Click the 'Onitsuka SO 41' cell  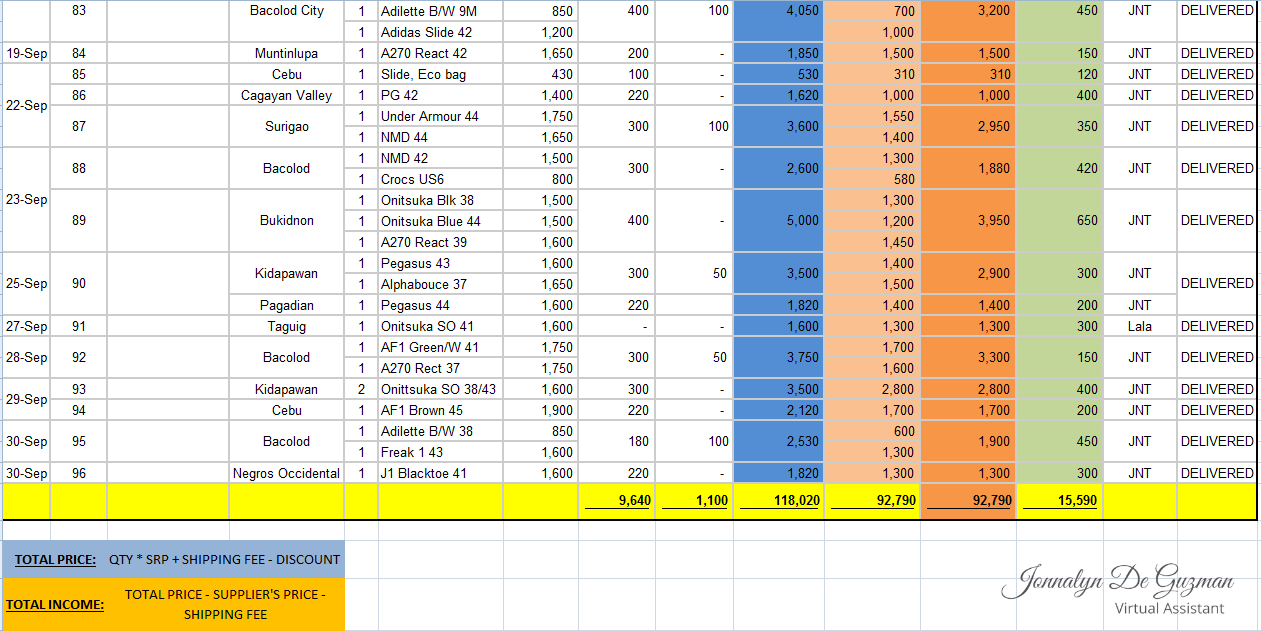click(x=440, y=326)
